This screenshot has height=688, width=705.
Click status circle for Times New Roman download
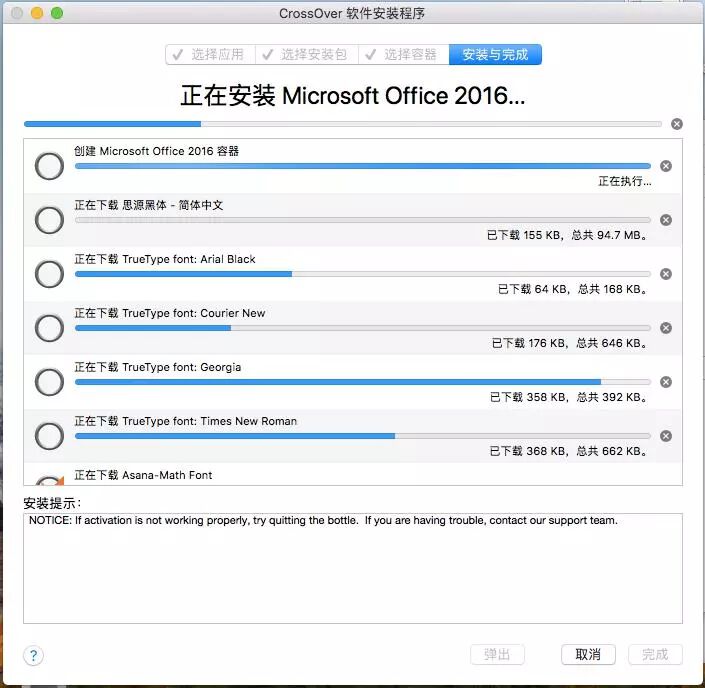coord(49,436)
